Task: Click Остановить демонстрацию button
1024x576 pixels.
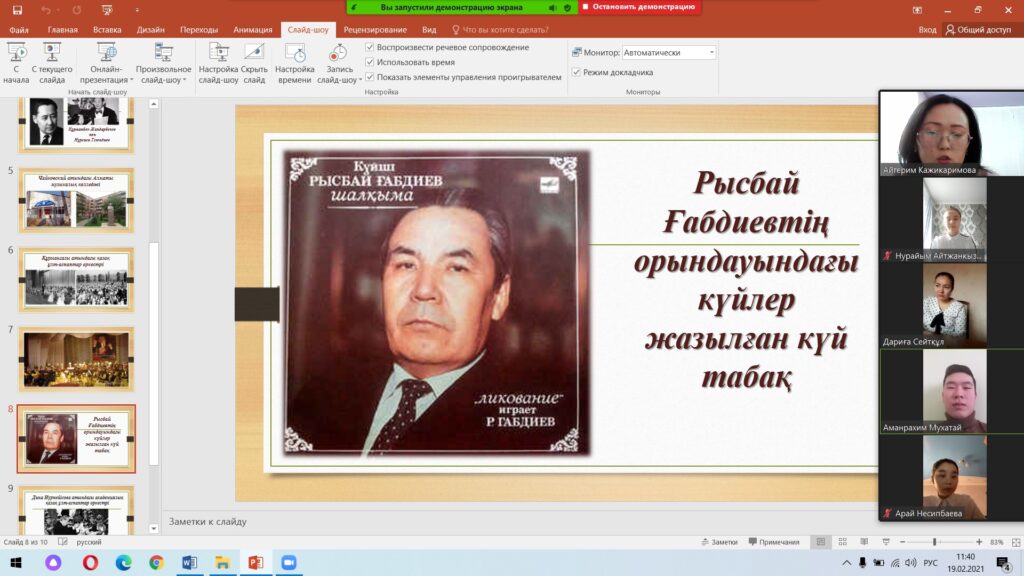Action: coord(639,7)
